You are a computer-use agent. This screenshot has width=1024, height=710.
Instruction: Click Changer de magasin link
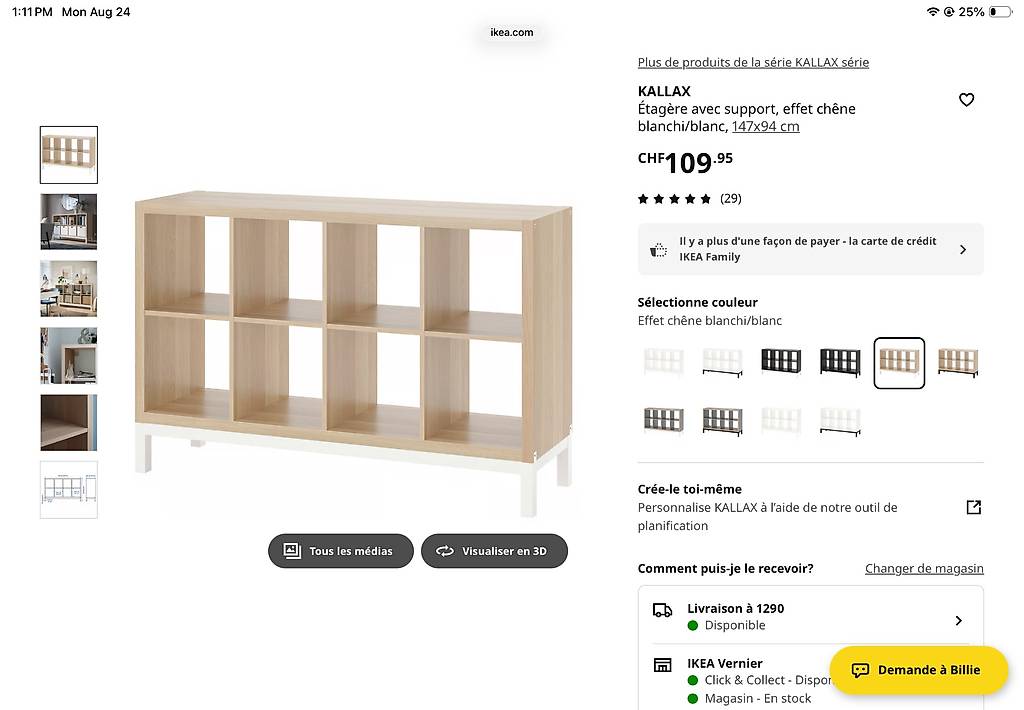[924, 568]
